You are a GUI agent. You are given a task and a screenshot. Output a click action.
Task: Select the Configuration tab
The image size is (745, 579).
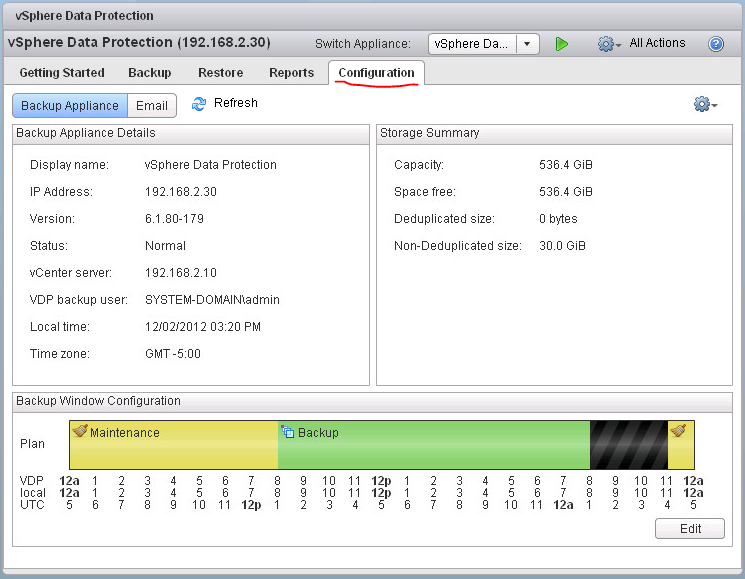tap(376, 73)
